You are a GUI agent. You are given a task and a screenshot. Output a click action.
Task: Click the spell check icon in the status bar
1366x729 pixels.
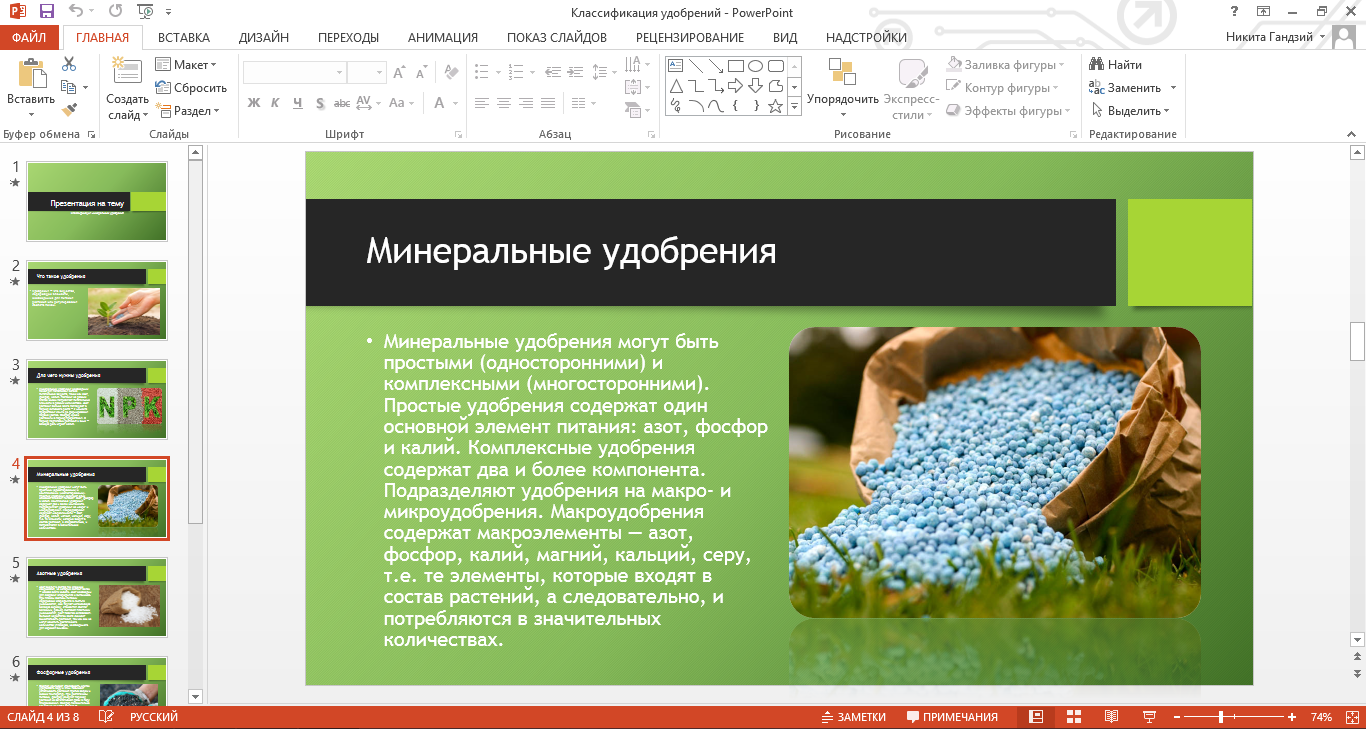pos(107,717)
